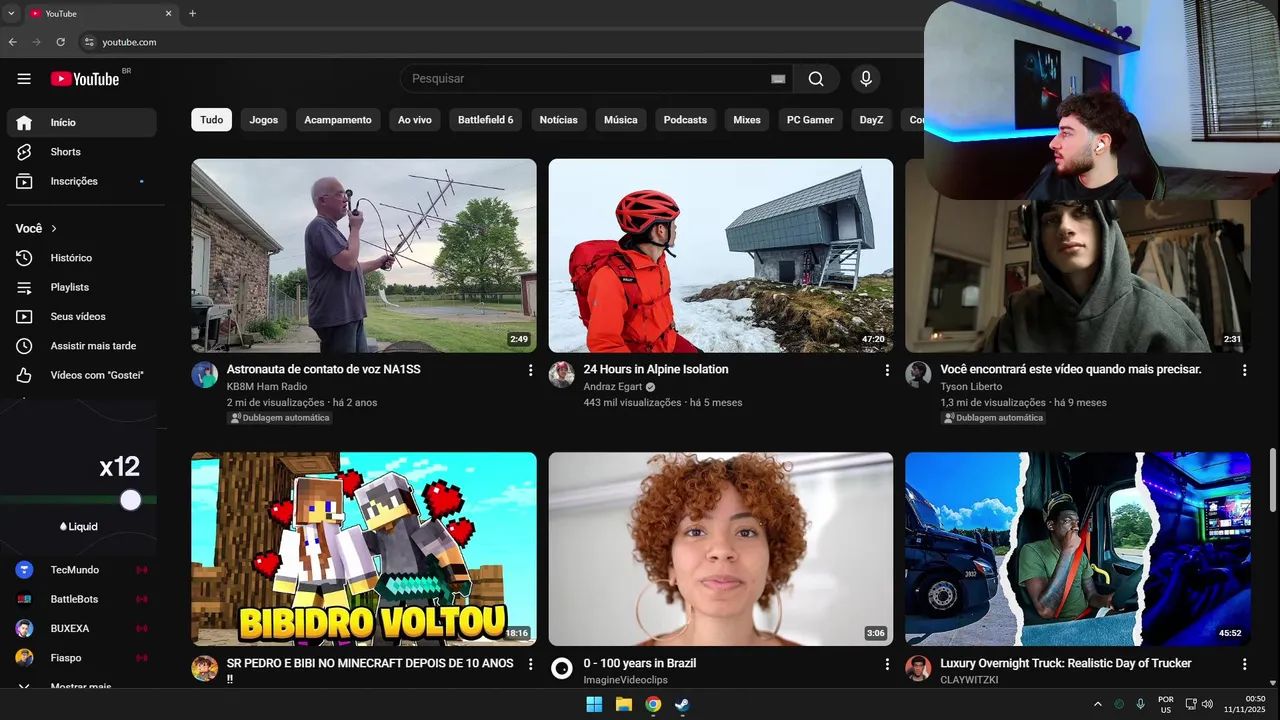Go back in the browser
The width and height of the screenshot is (1280, 720).
(13, 42)
